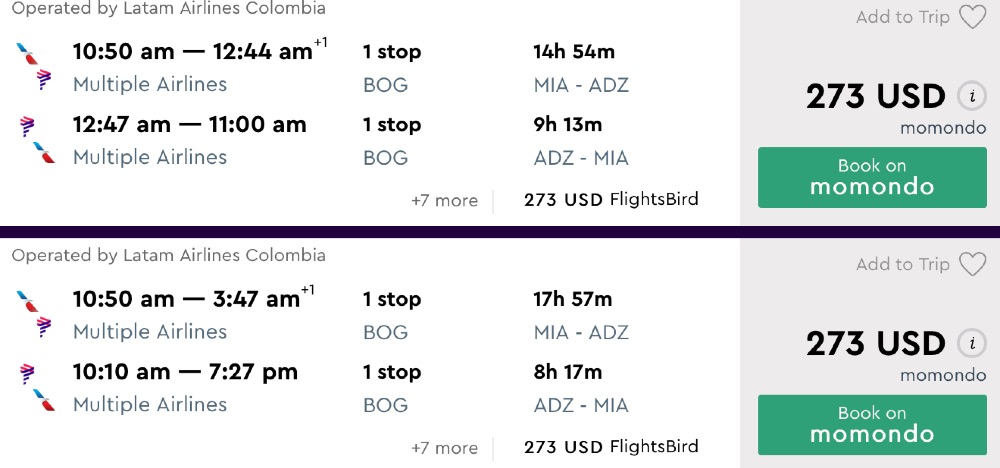The image size is (1000, 468).
Task: Select the 8h 17m ADZ - MIA leg
Action: click(x=580, y=387)
